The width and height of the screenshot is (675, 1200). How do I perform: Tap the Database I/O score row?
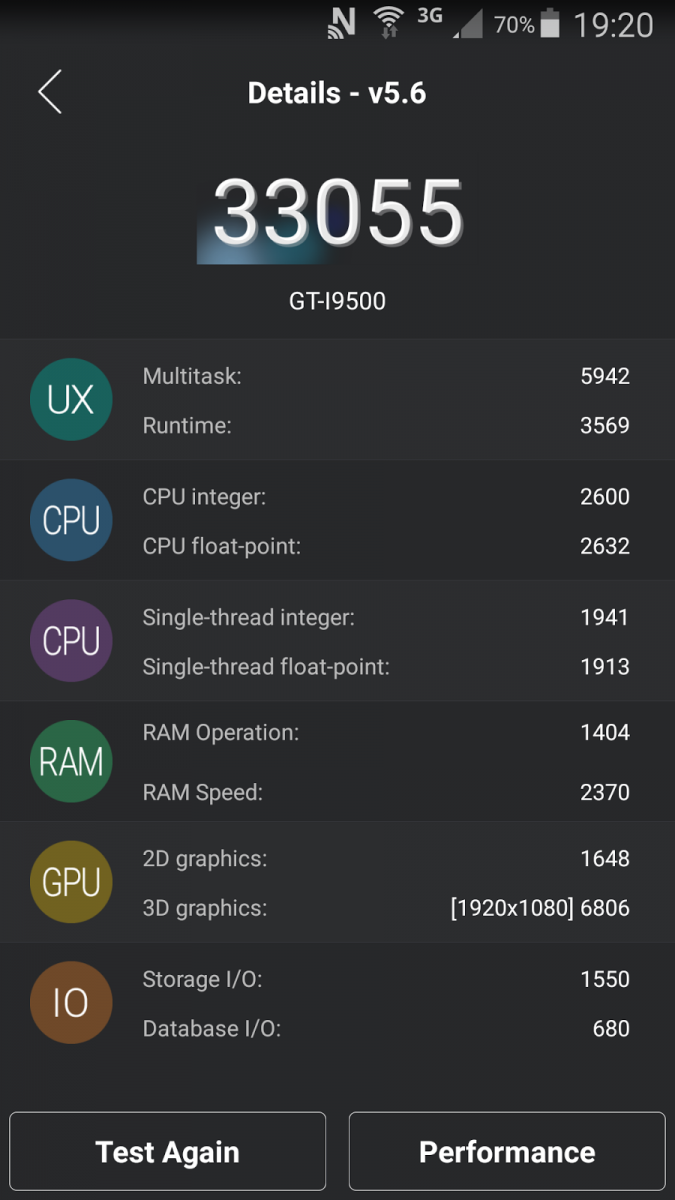386,1028
